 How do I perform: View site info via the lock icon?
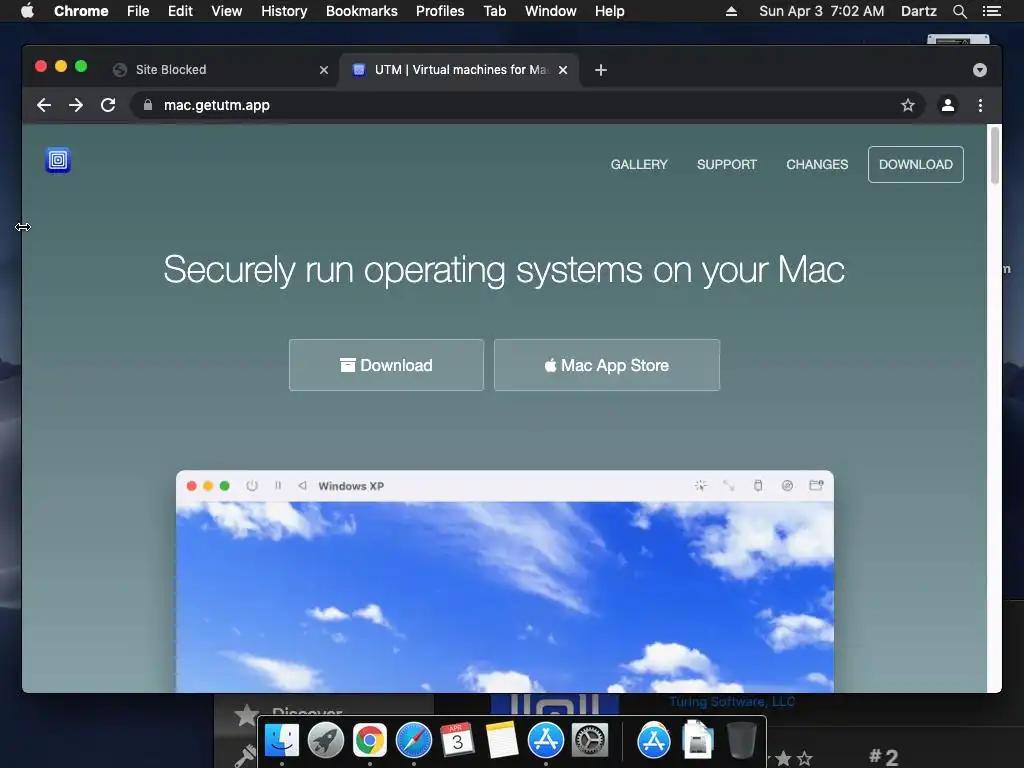(x=148, y=105)
